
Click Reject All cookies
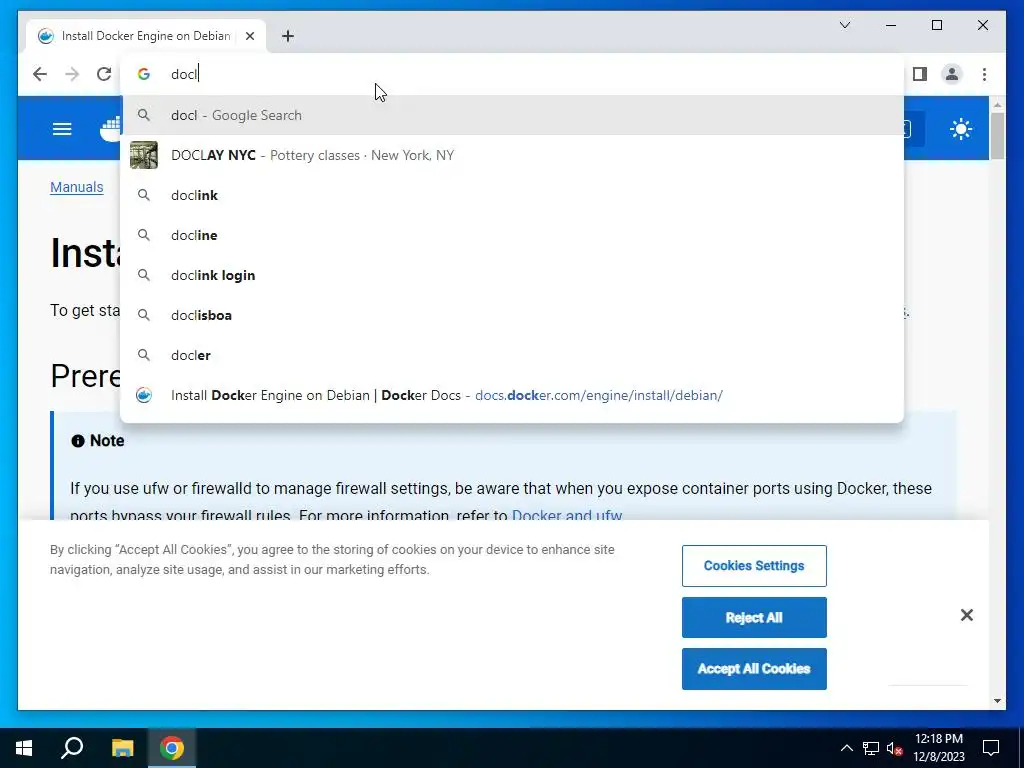click(x=754, y=618)
